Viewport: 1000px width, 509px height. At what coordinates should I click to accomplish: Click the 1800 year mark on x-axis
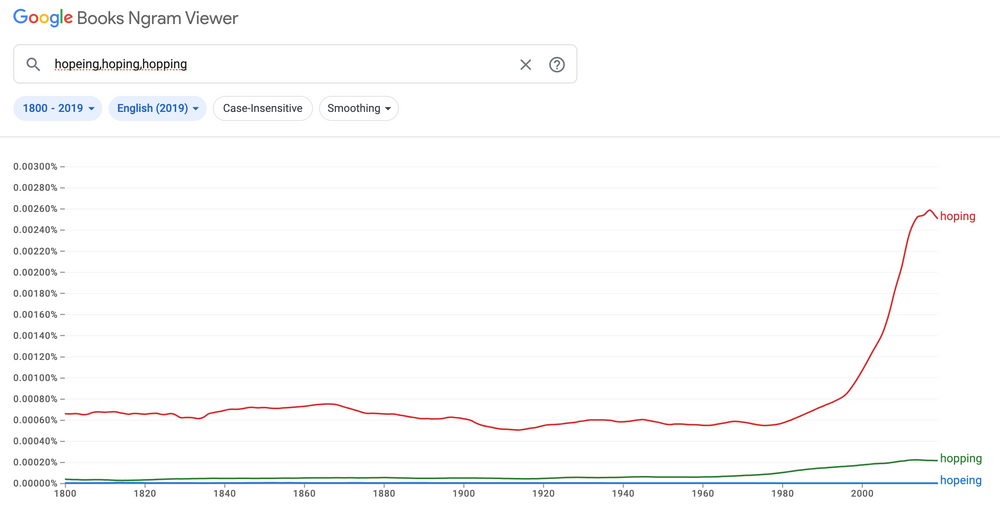(65, 493)
